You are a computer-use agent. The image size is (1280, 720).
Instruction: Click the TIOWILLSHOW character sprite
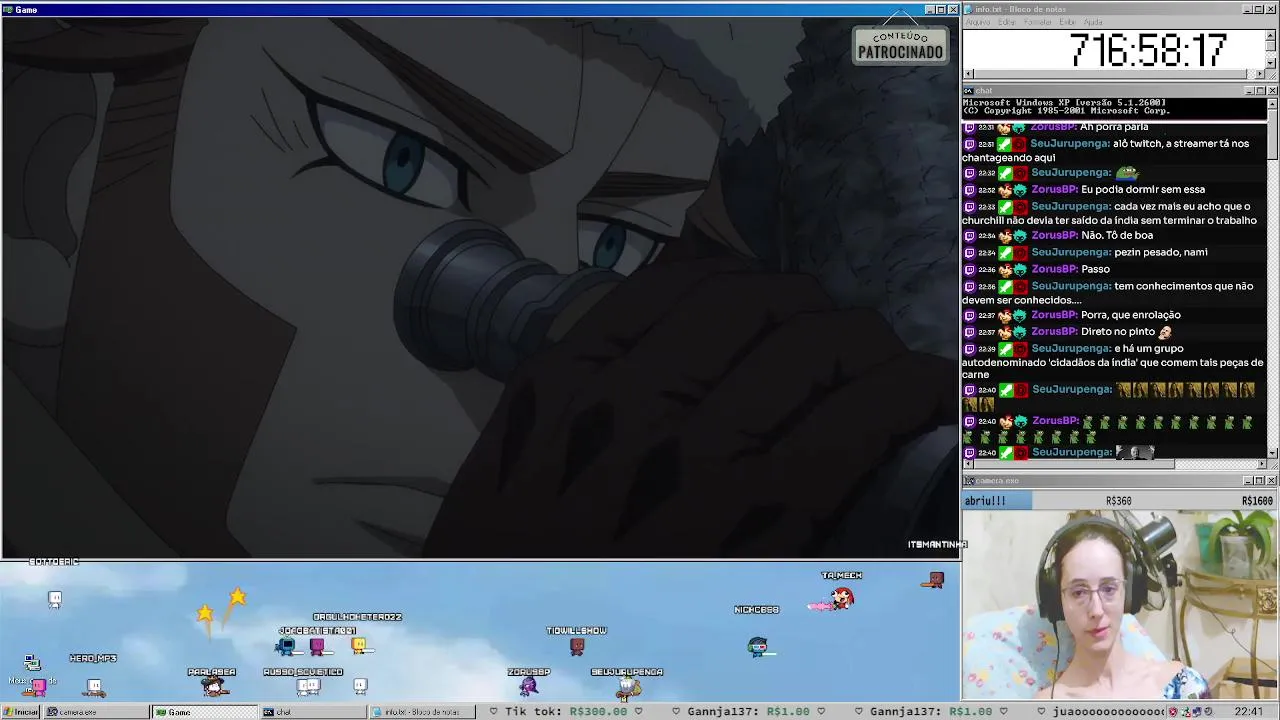tap(577, 646)
